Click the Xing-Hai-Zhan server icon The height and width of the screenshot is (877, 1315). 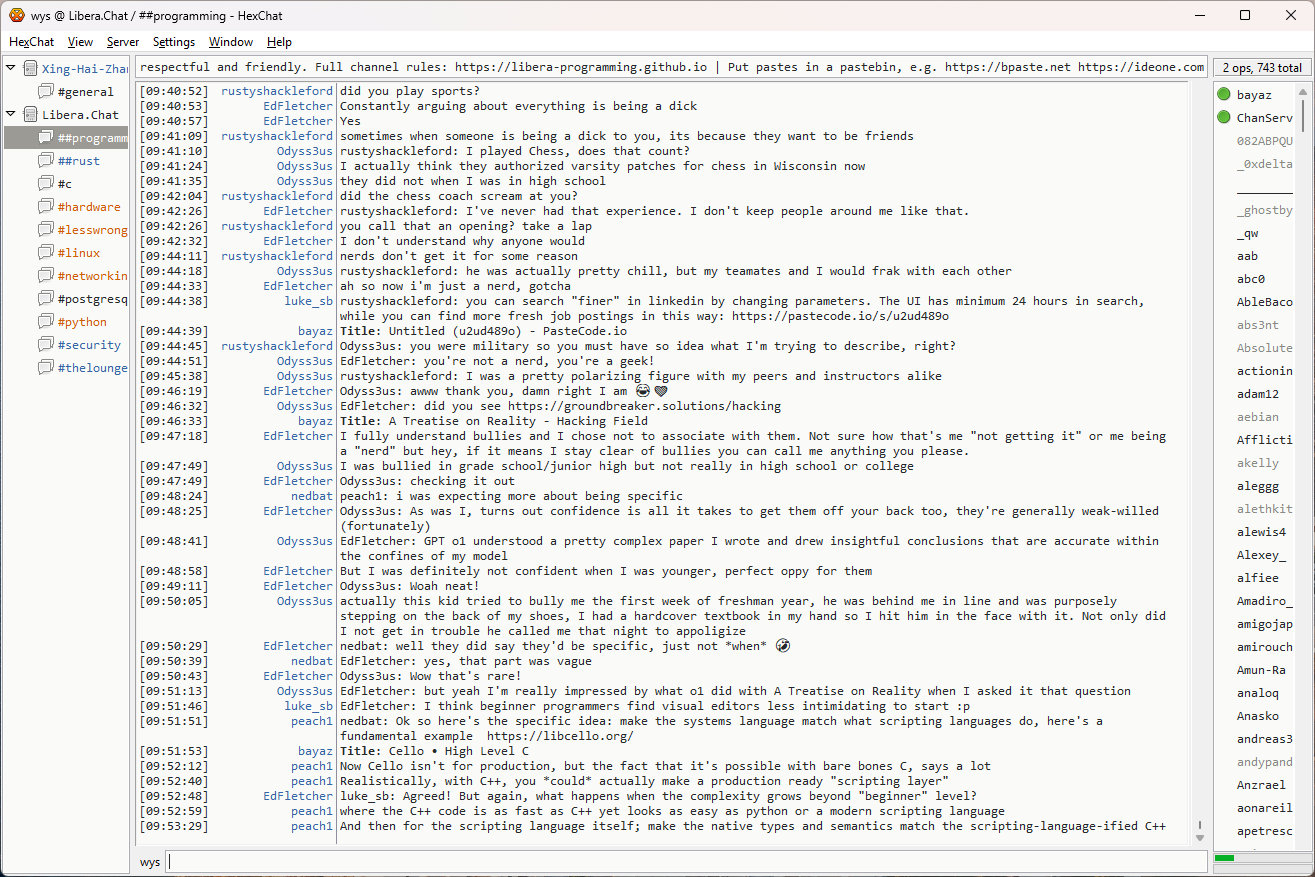(x=30, y=69)
